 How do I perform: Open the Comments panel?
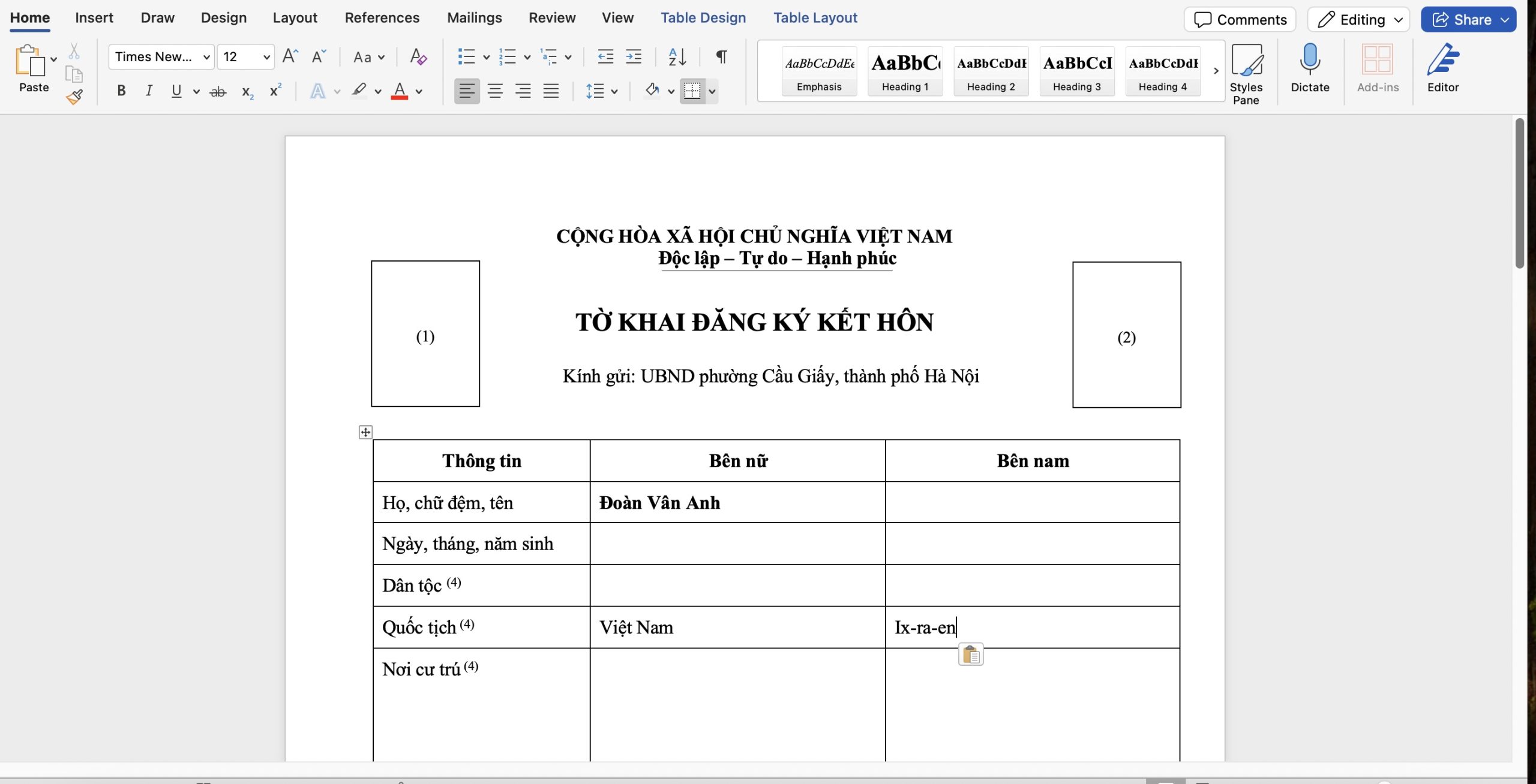(1240, 19)
